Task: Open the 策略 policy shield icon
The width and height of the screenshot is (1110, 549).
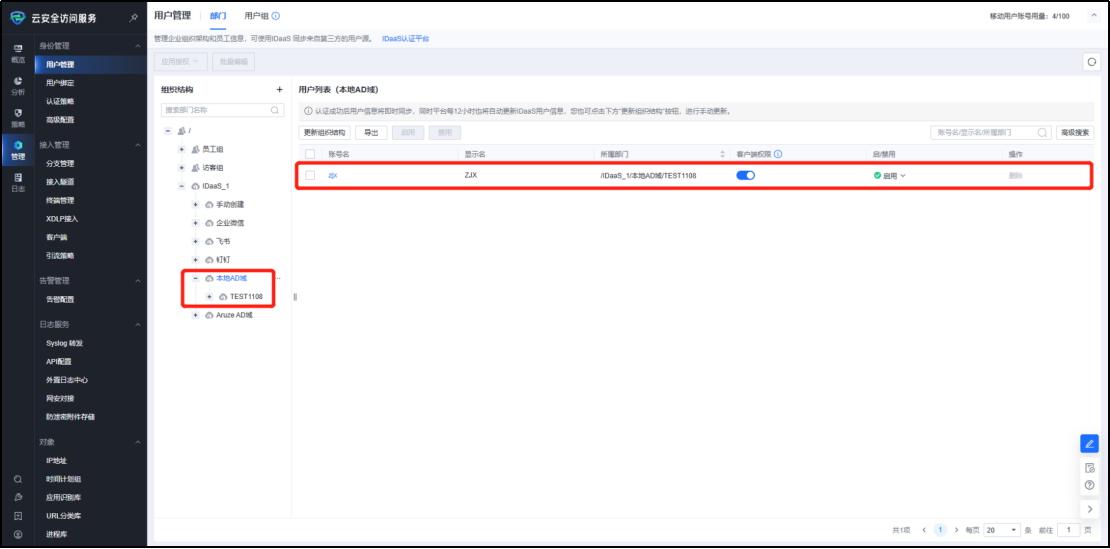Action: pos(17,116)
